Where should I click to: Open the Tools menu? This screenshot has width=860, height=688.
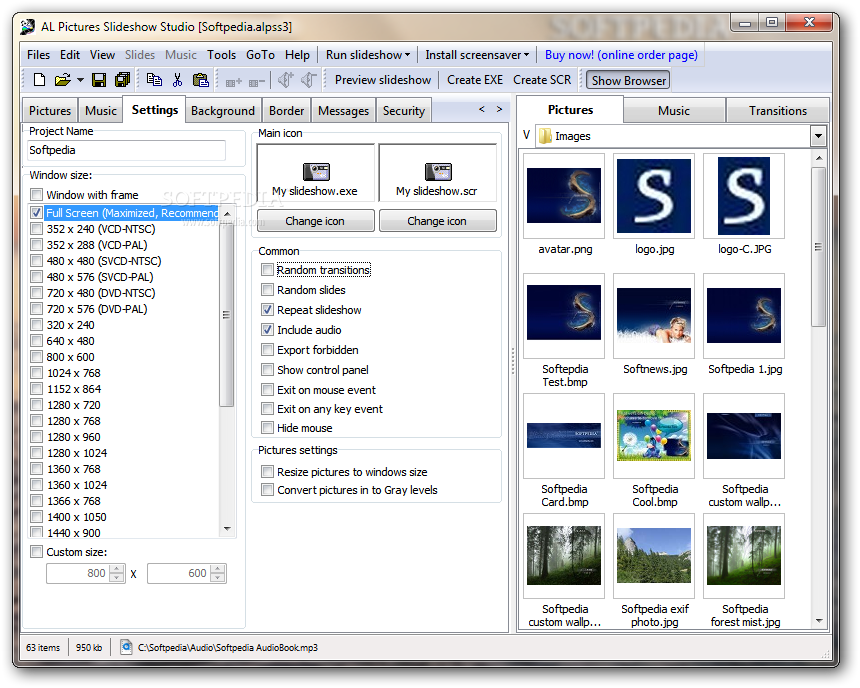point(221,55)
